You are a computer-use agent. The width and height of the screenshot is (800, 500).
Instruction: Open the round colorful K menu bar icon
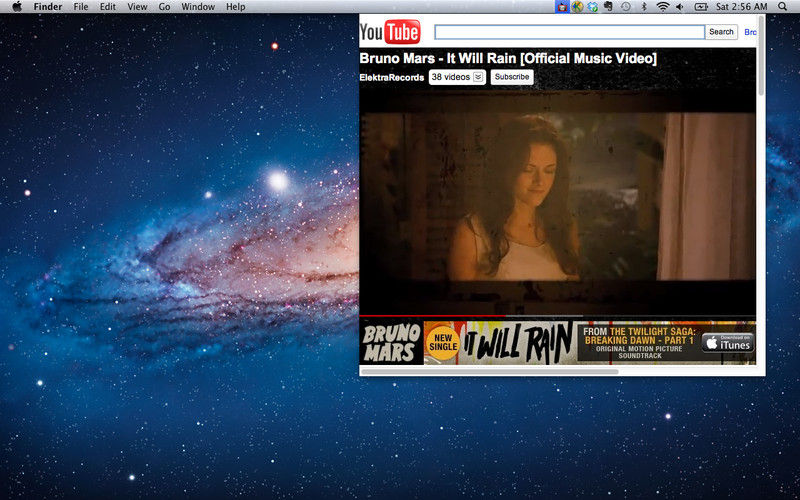click(577, 7)
